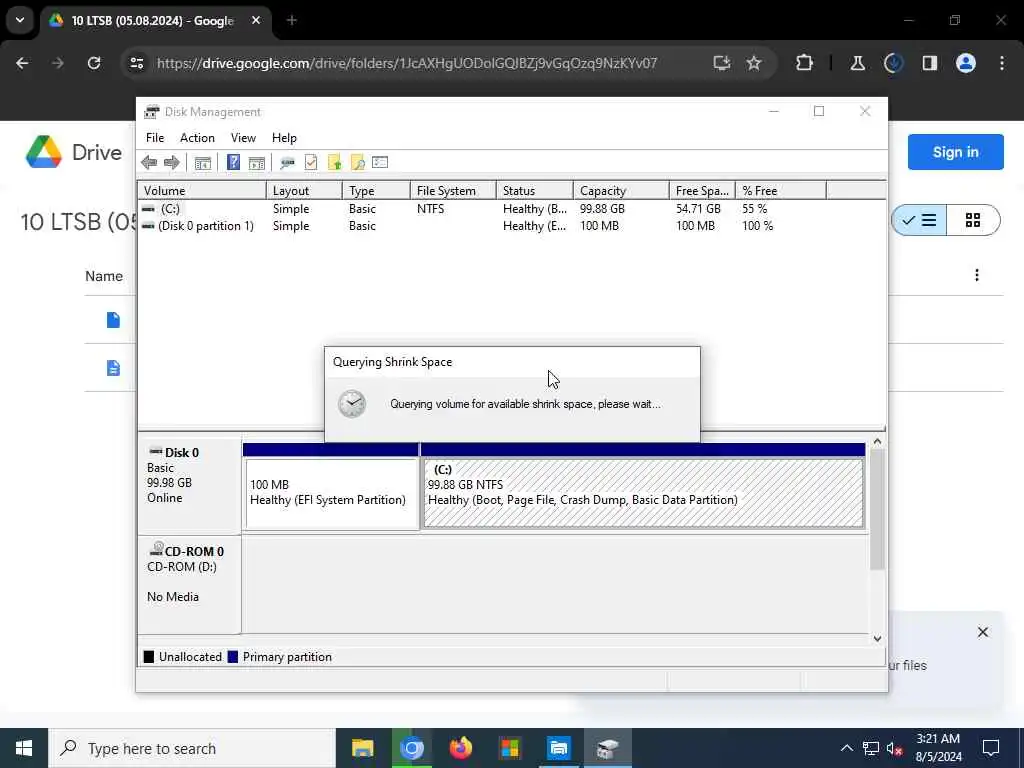The image size is (1024, 768).
Task: Click the yellow folder with magnifier icon
Action: [x=357, y=163]
